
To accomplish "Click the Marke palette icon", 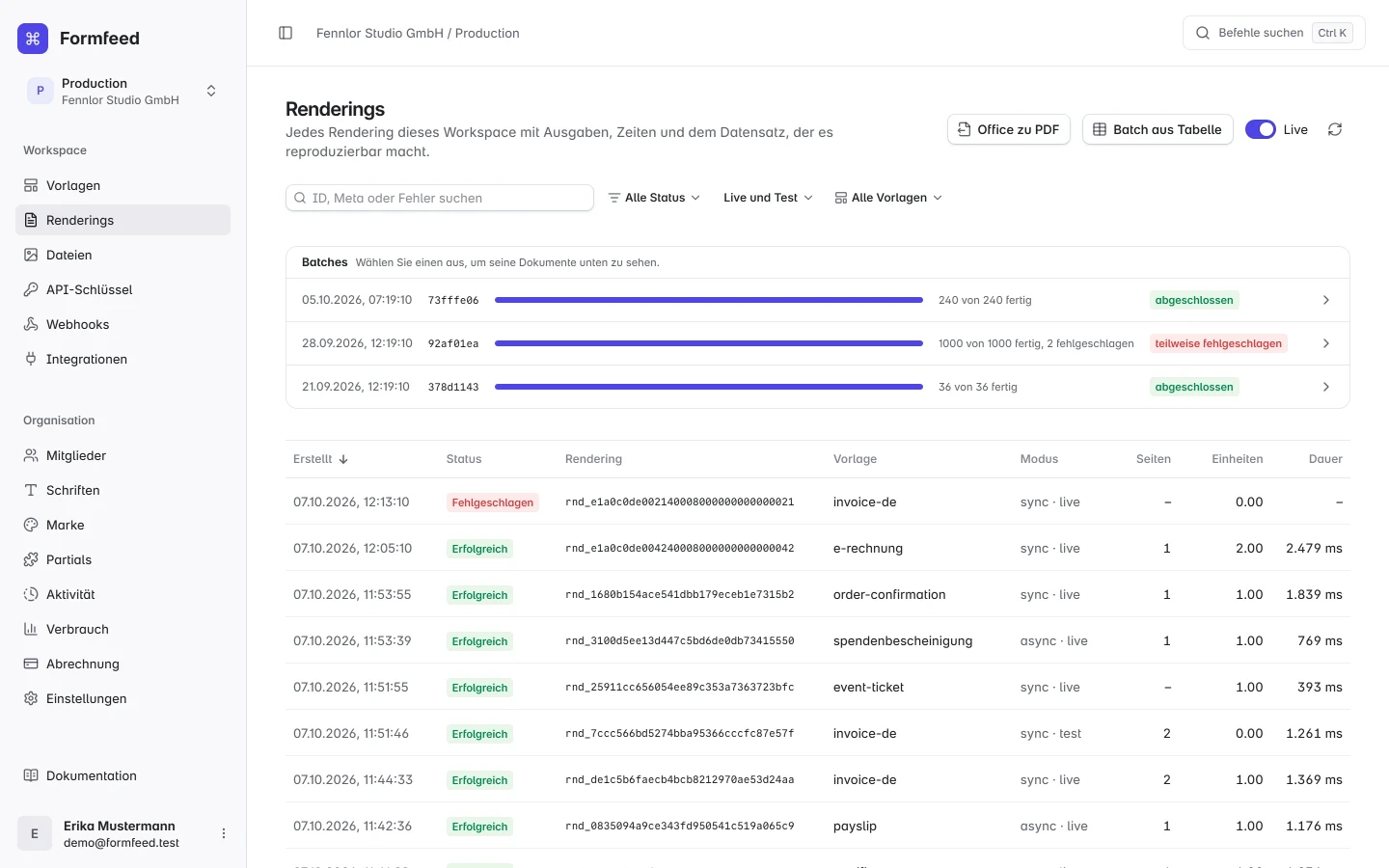I will tap(31, 525).
